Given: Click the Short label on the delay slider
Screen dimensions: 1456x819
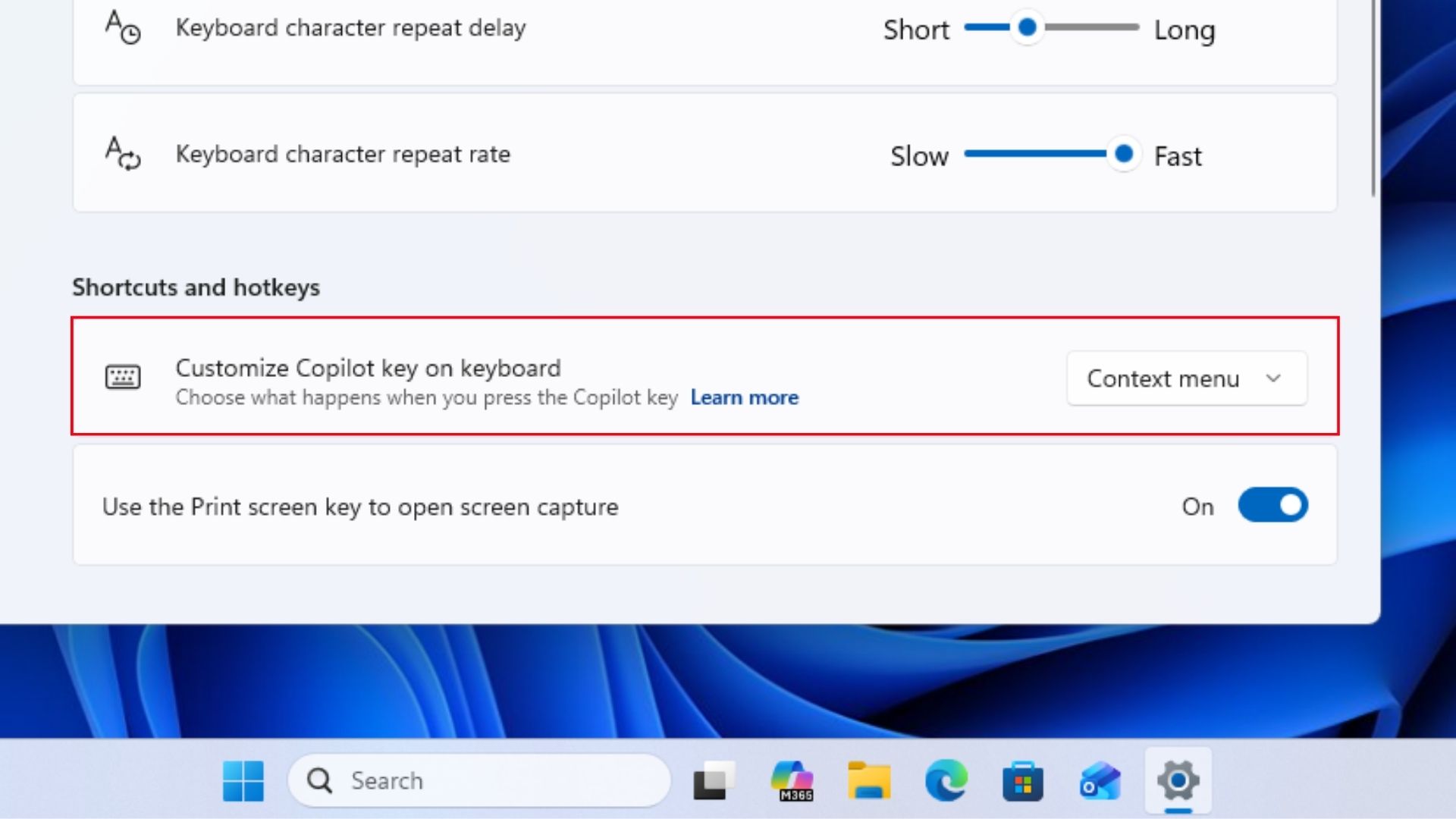Looking at the screenshot, I should (x=916, y=30).
